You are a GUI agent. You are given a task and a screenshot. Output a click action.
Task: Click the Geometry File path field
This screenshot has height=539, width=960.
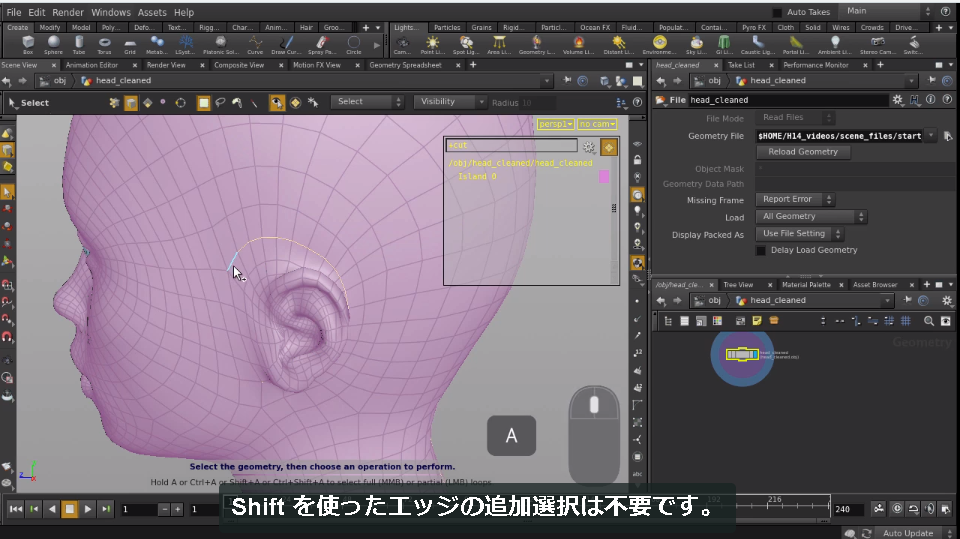[x=839, y=136]
